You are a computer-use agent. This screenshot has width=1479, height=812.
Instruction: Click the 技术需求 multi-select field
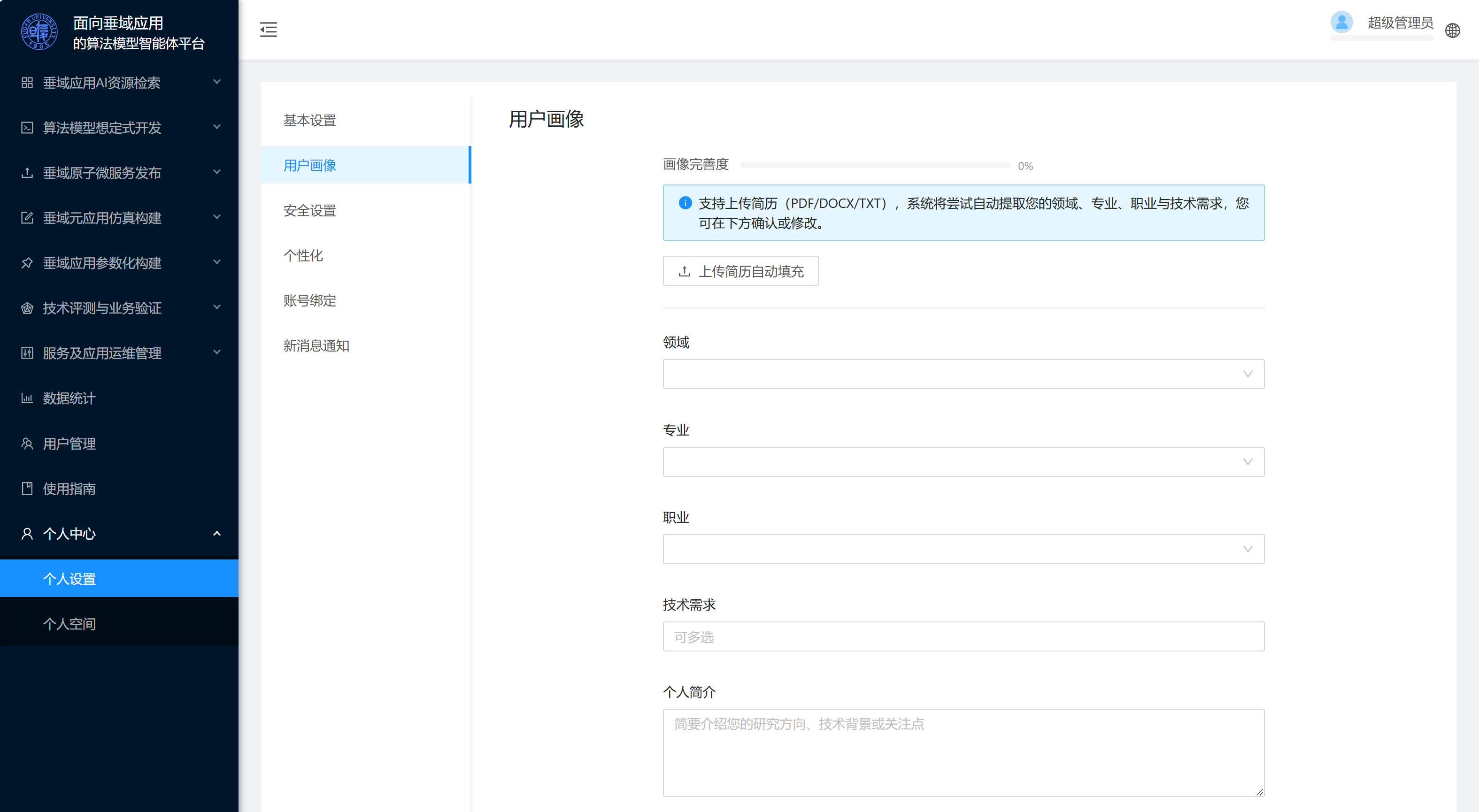click(963, 636)
